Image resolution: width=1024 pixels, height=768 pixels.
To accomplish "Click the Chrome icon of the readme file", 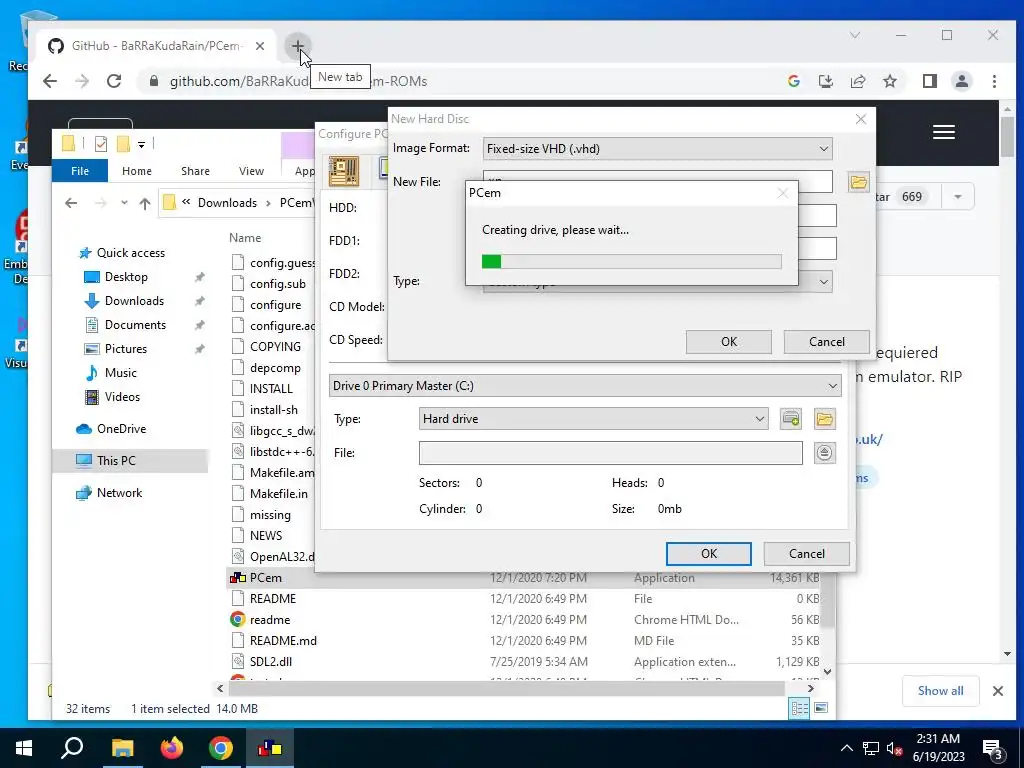I will pos(238,620).
